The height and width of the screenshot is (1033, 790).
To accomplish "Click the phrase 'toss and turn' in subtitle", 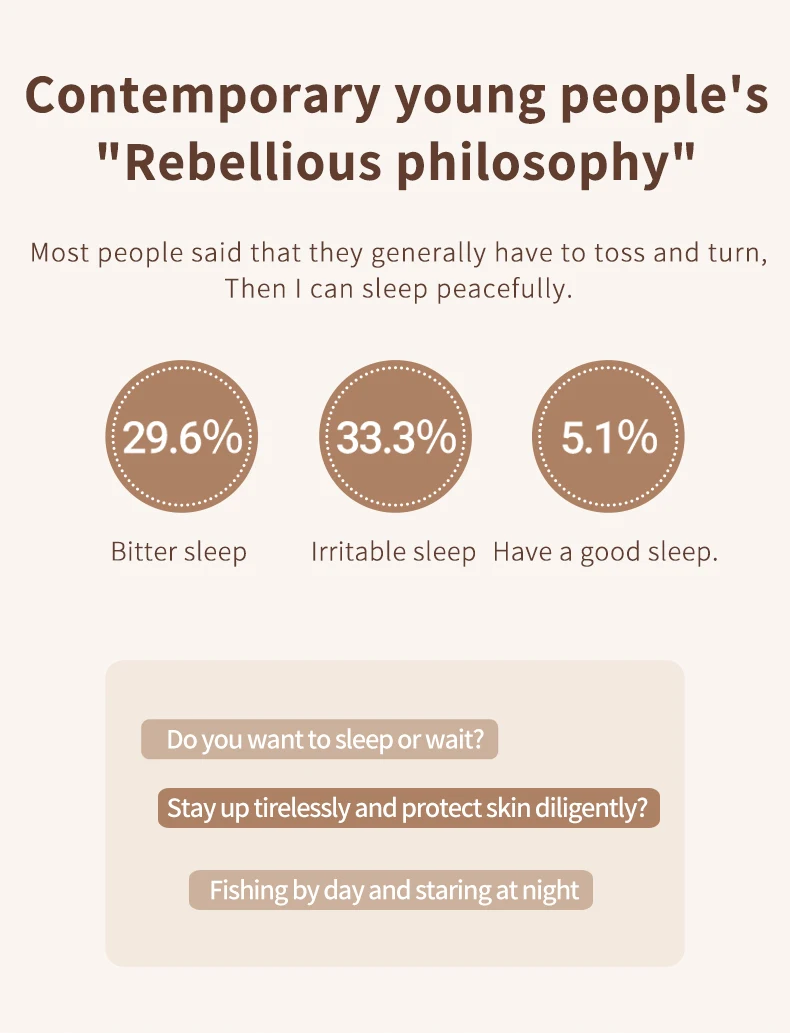I will (x=680, y=253).
